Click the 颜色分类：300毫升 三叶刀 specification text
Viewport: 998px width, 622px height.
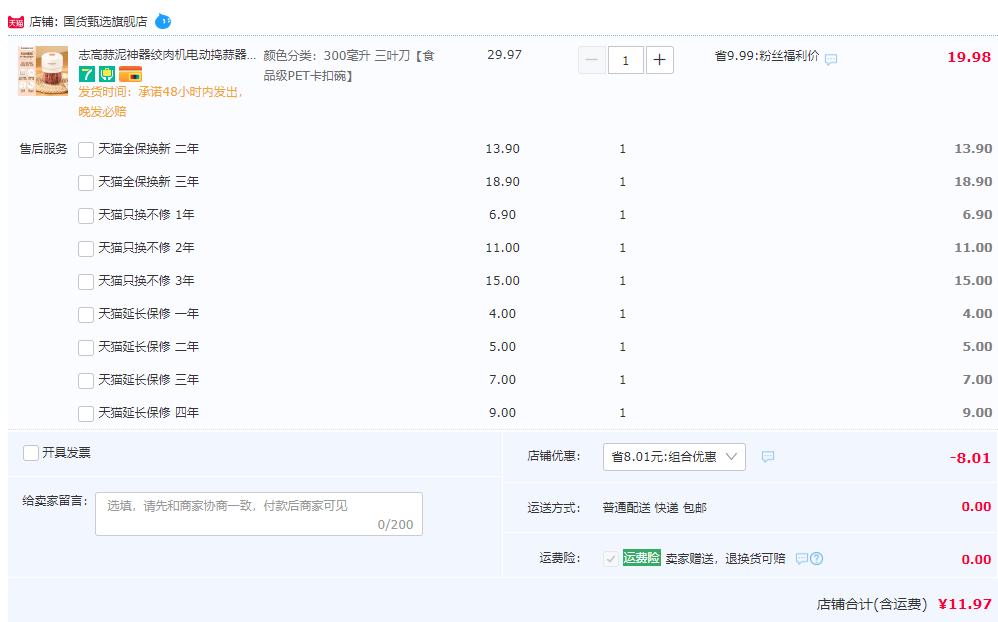pos(349,66)
